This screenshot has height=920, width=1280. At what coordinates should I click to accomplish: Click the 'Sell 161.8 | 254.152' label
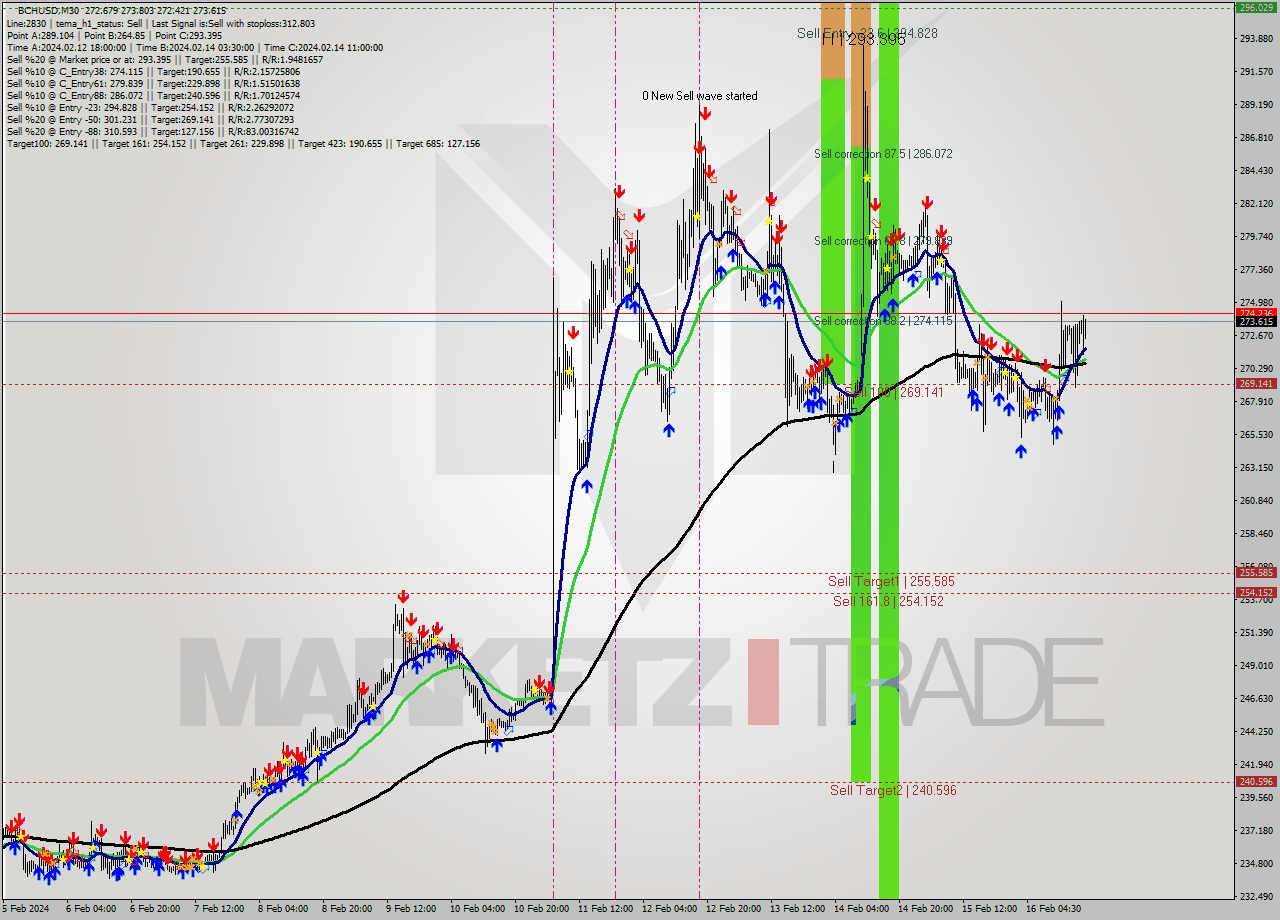(x=888, y=601)
